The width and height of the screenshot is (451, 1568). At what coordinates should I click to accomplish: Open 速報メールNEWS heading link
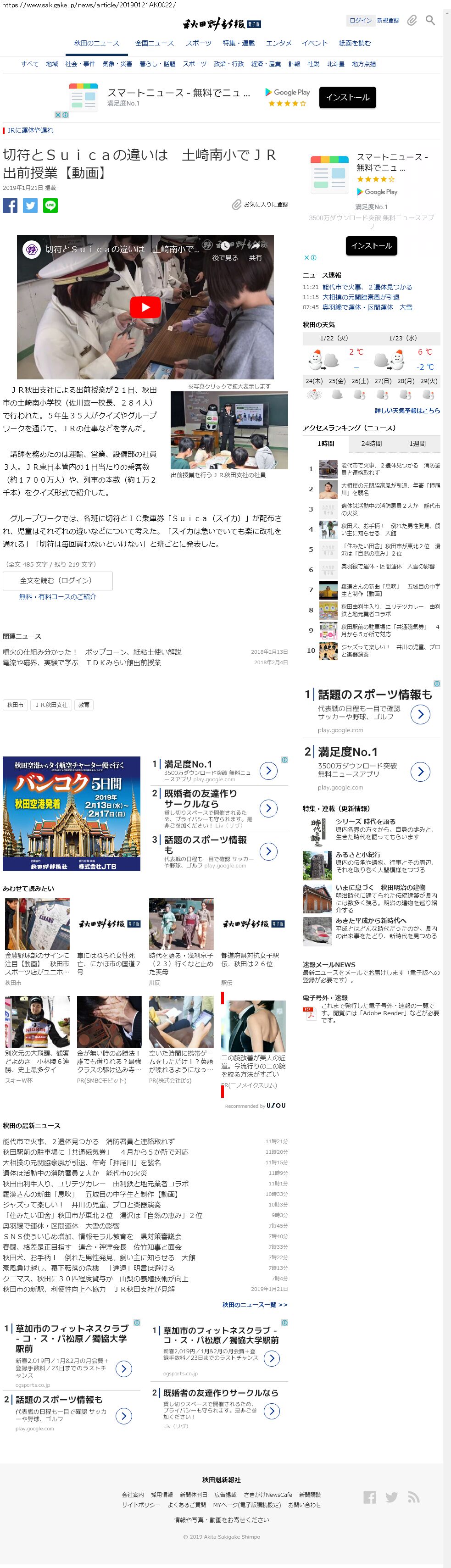pyautogui.click(x=329, y=964)
